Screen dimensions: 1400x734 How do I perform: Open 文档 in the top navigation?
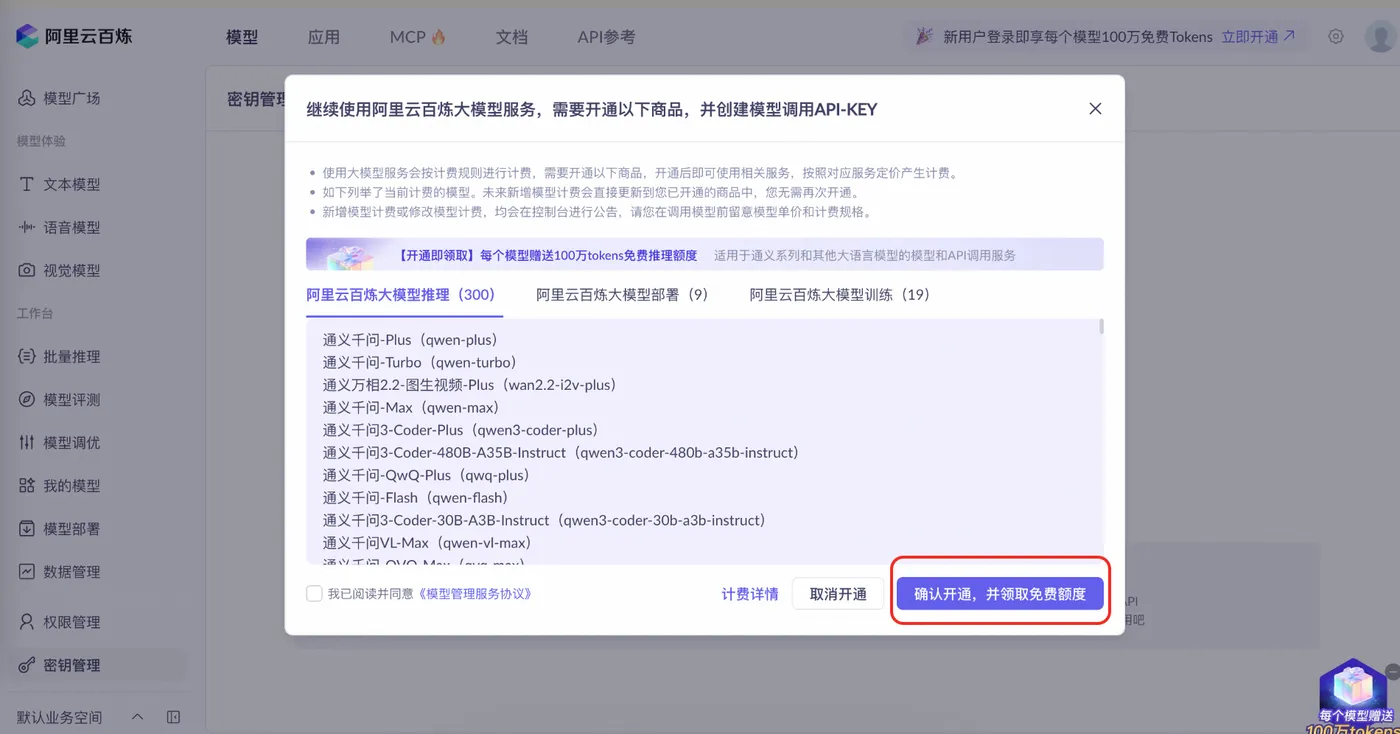512,37
